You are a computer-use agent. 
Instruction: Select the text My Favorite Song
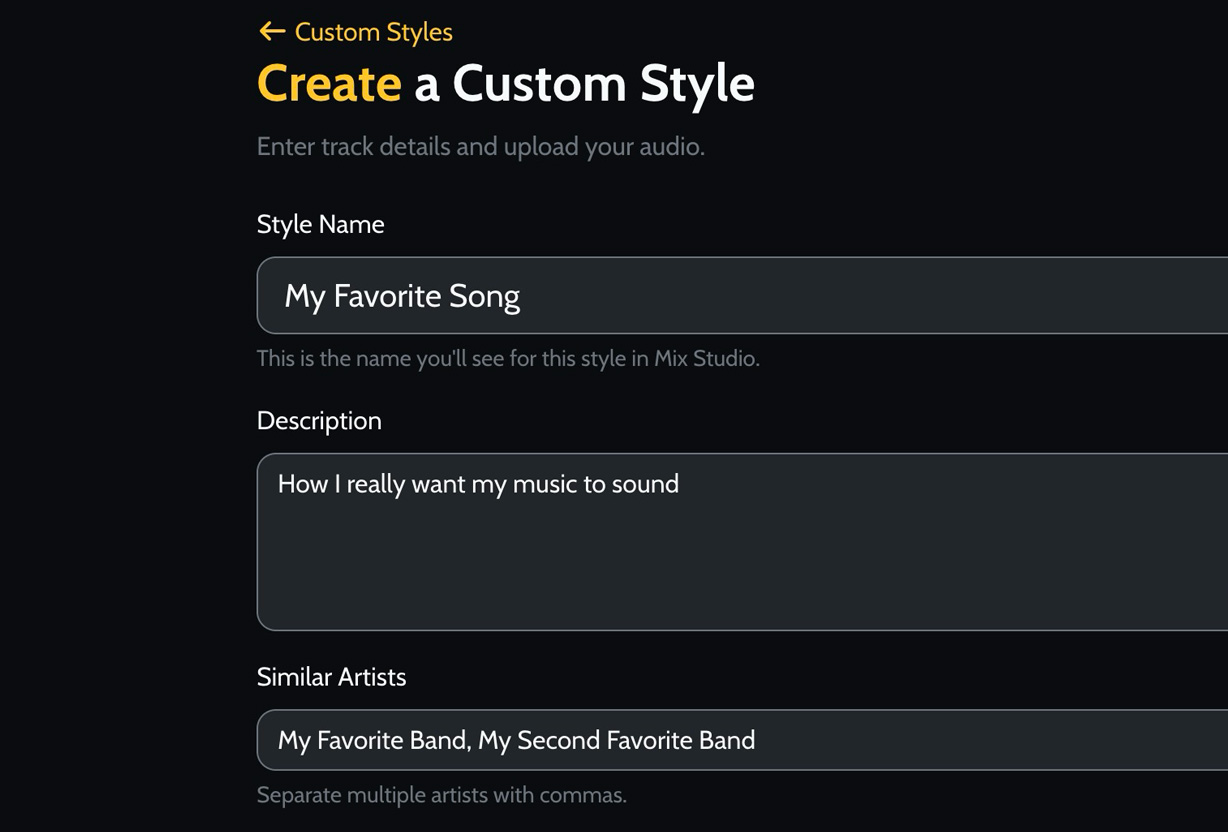click(x=402, y=295)
